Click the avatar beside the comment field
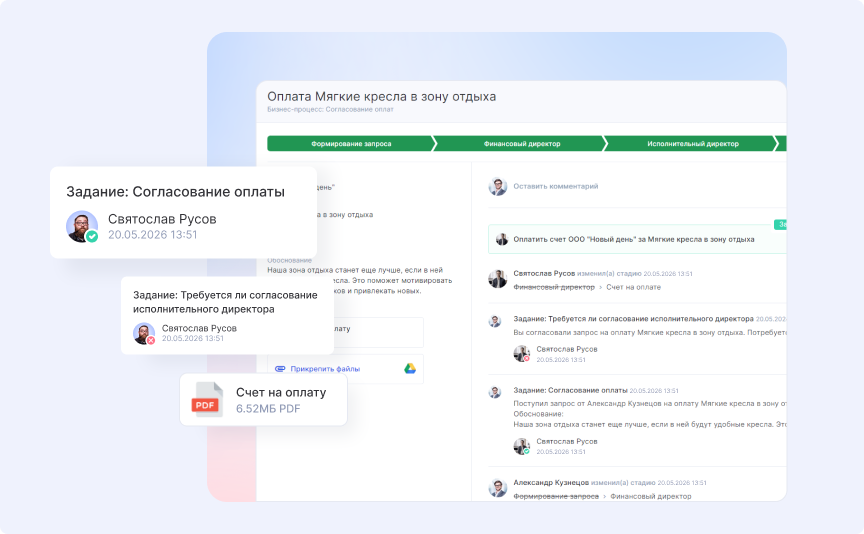864x534 pixels. 497,186
